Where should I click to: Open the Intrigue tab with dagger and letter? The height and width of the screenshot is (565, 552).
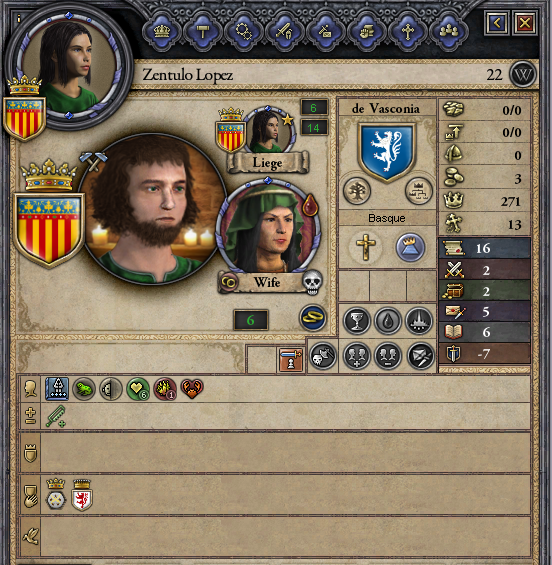click(326, 31)
